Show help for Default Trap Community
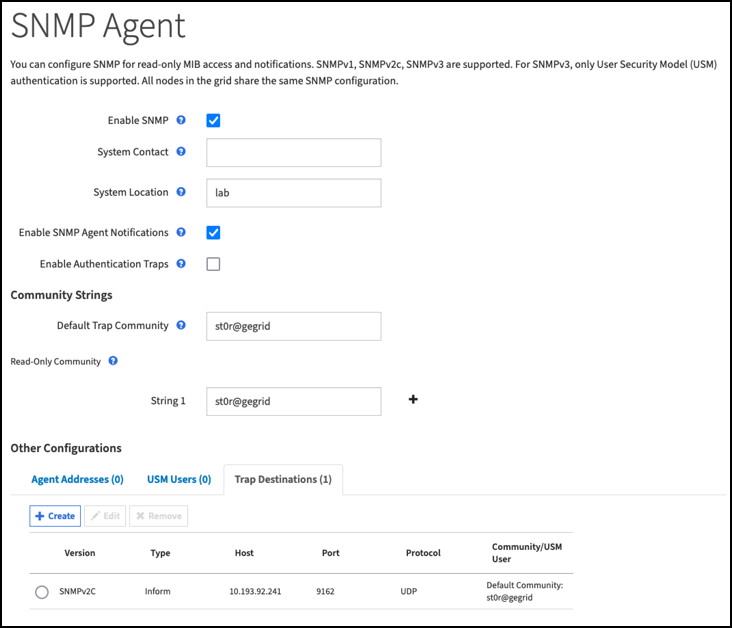 click(181, 325)
